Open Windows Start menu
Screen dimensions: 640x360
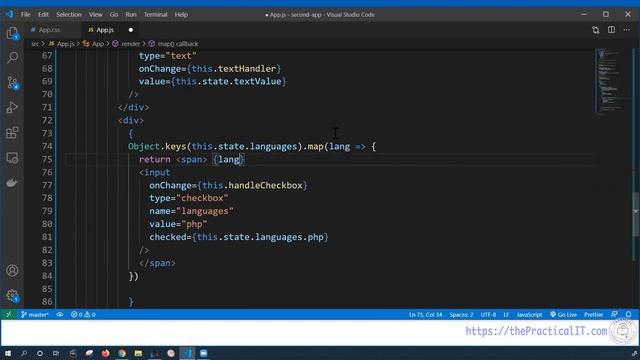tap(8, 353)
